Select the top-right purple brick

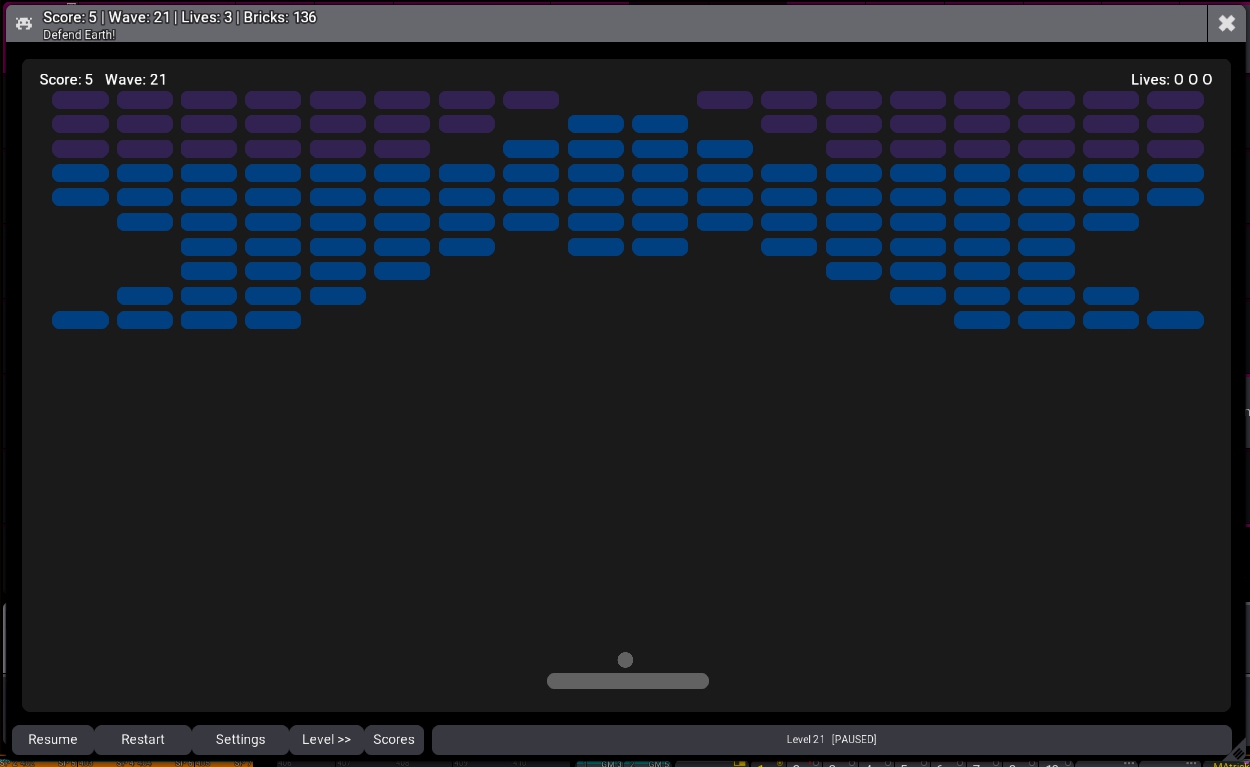click(x=1175, y=100)
